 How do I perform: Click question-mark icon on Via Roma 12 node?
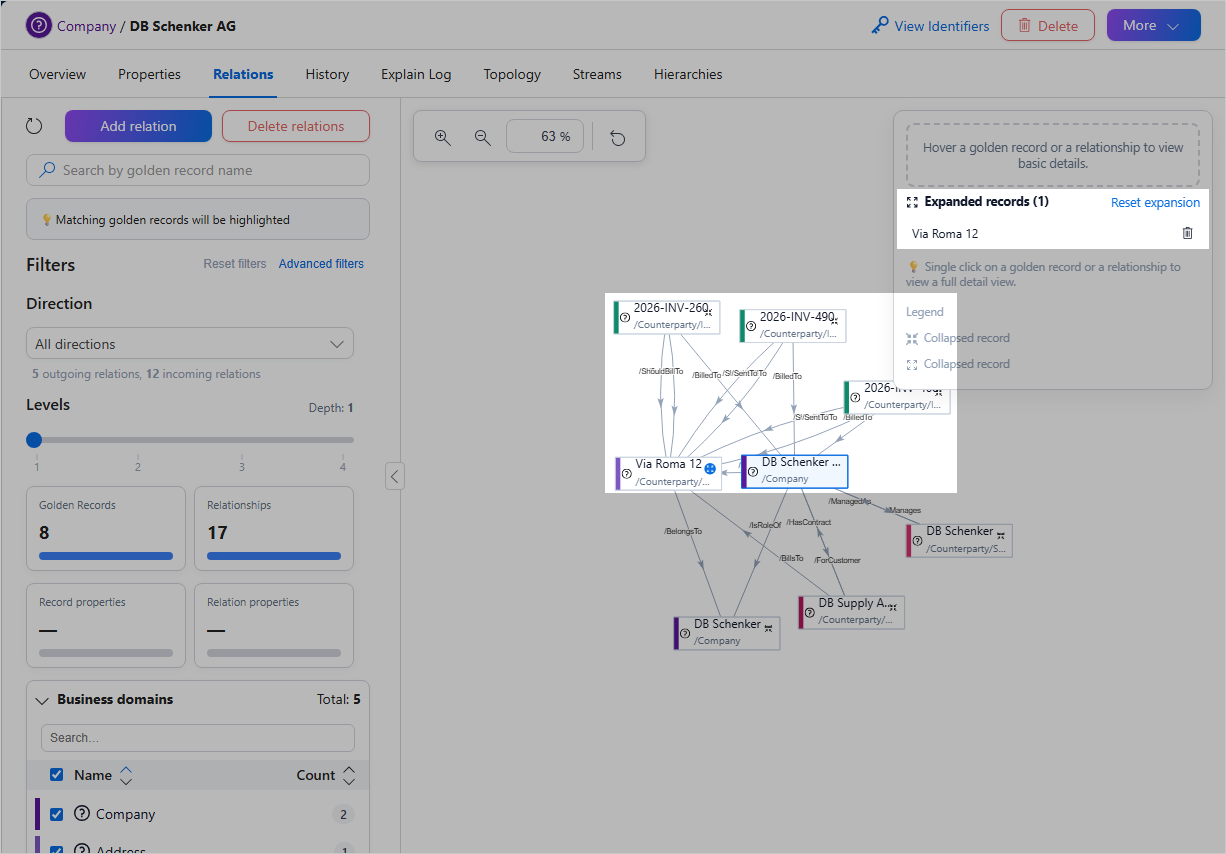tap(626, 473)
